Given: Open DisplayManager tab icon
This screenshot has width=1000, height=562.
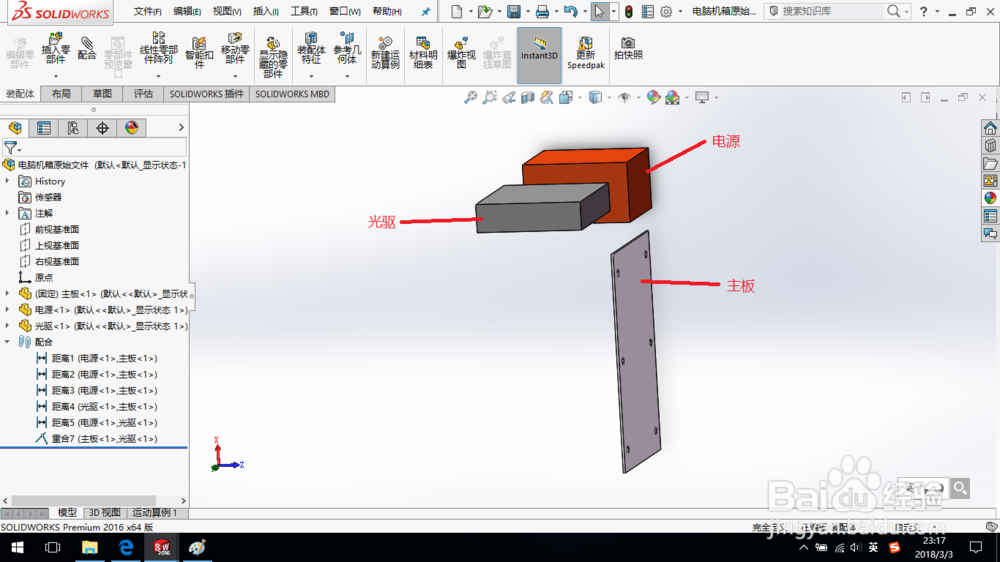Looking at the screenshot, I should tap(131, 128).
